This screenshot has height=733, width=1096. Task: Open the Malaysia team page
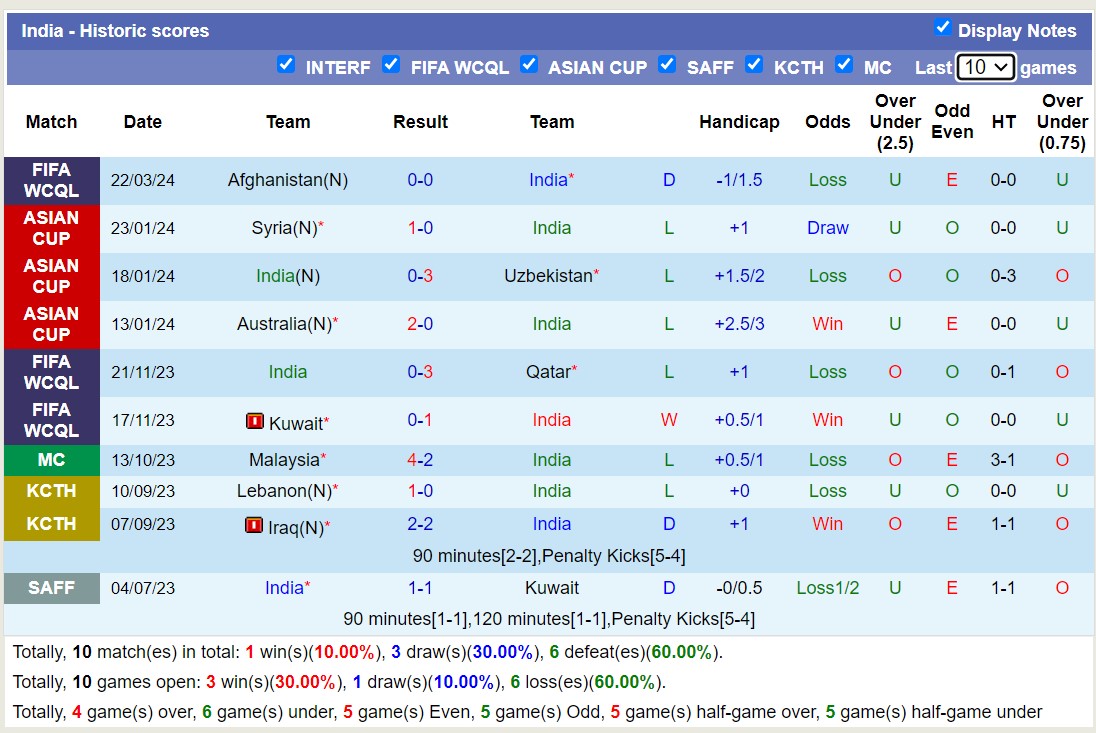[x=284, y=460]
